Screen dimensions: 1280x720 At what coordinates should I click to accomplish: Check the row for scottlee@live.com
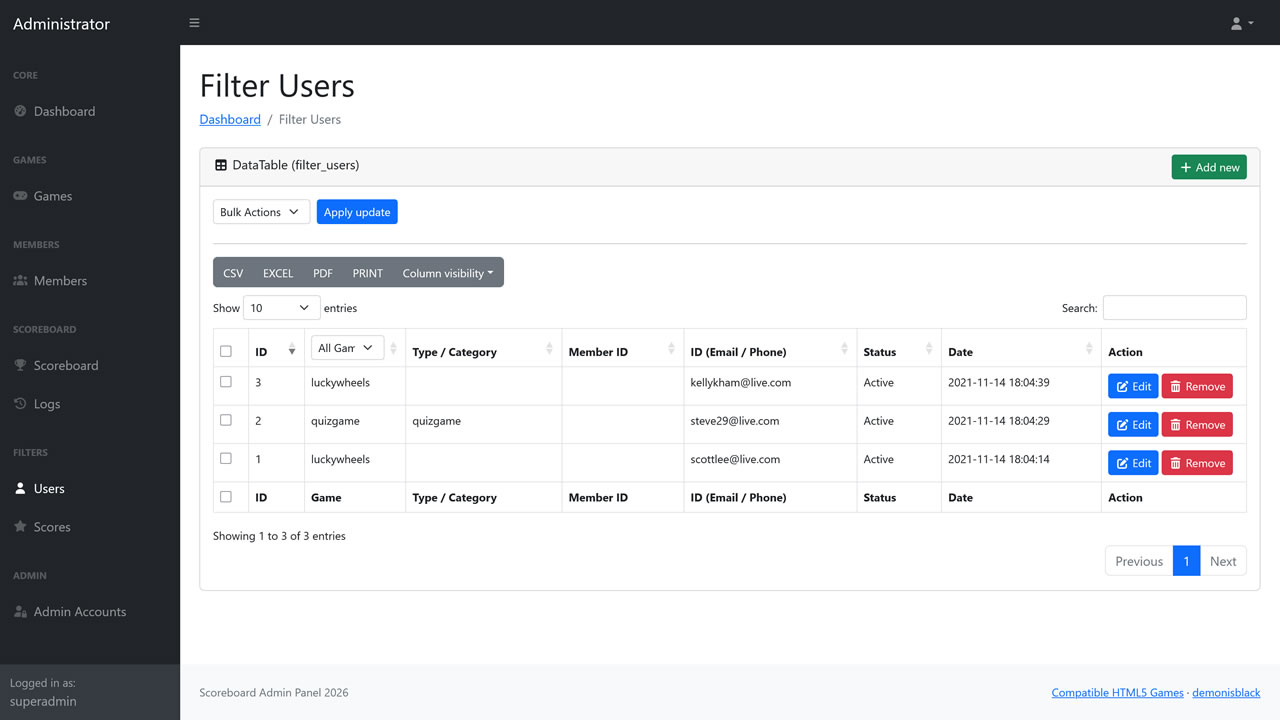[x=226, y=458]
